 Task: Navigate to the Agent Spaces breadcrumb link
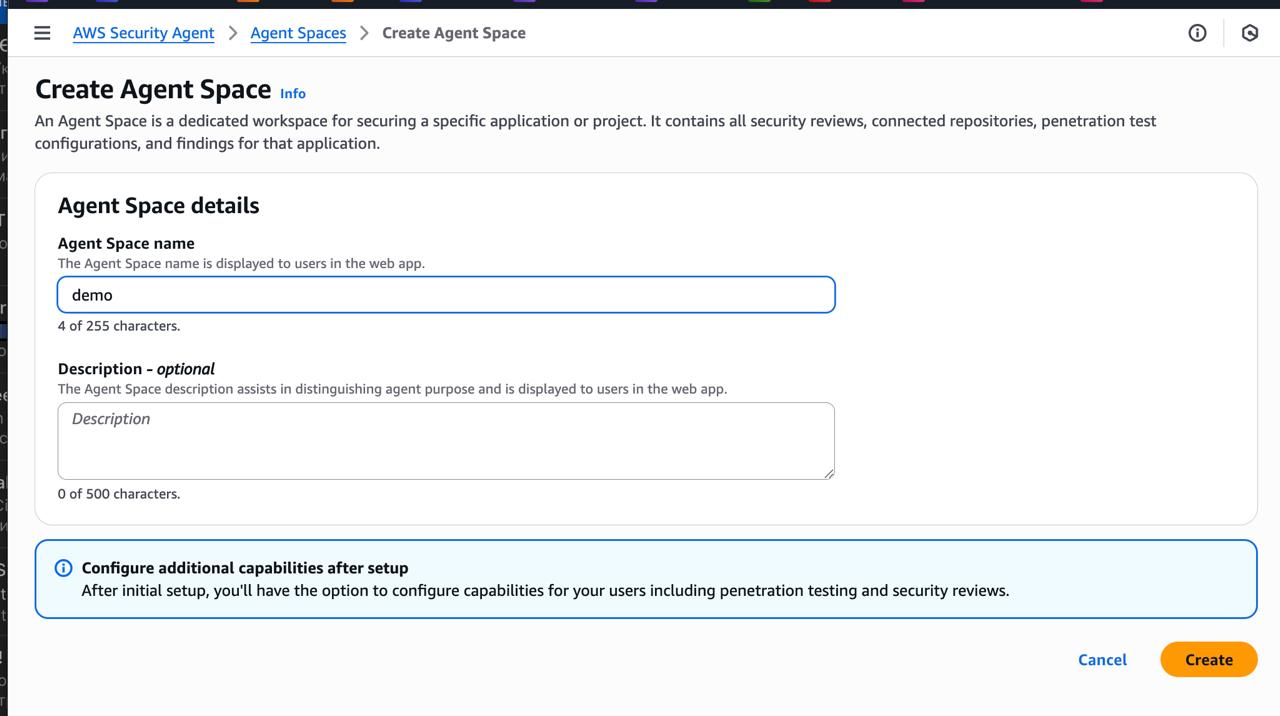click(x=298, y=33)
